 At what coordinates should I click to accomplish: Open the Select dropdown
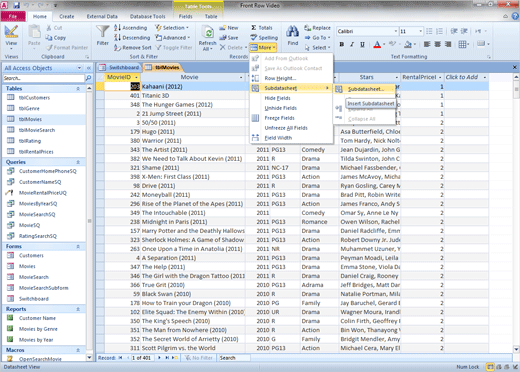pos(317,48)
